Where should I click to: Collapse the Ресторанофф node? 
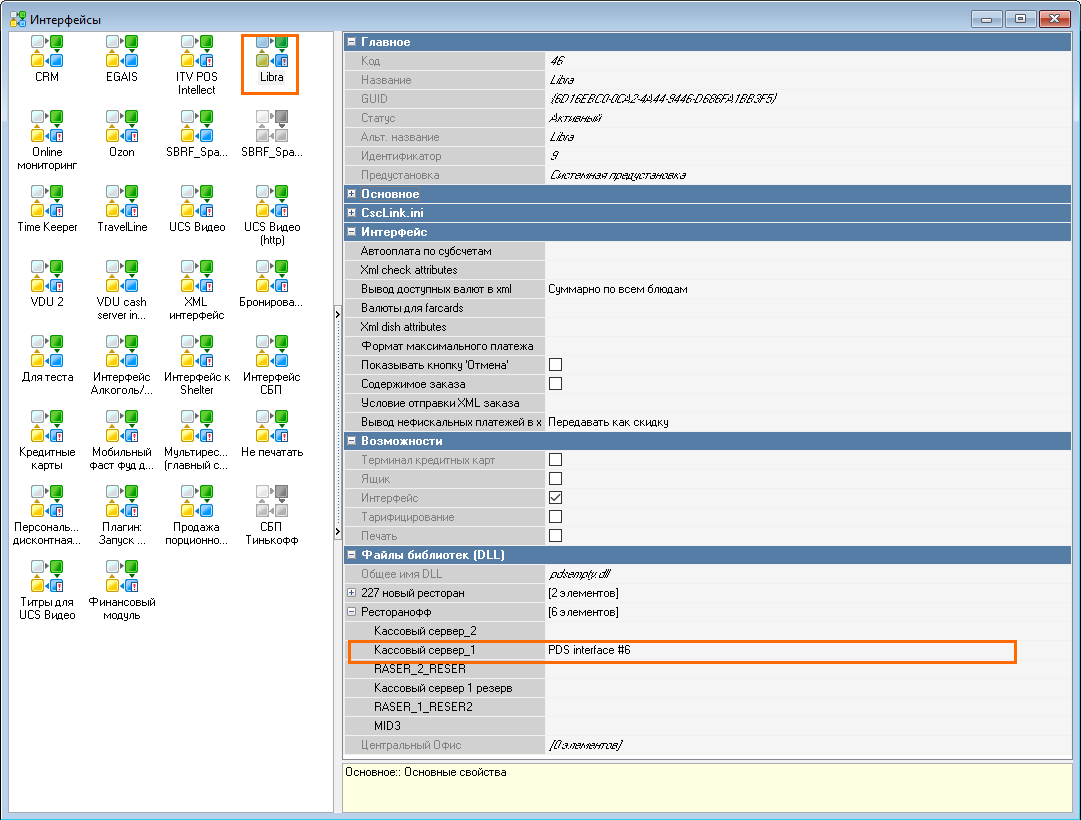pyautogui.click(x=351, y=612)
